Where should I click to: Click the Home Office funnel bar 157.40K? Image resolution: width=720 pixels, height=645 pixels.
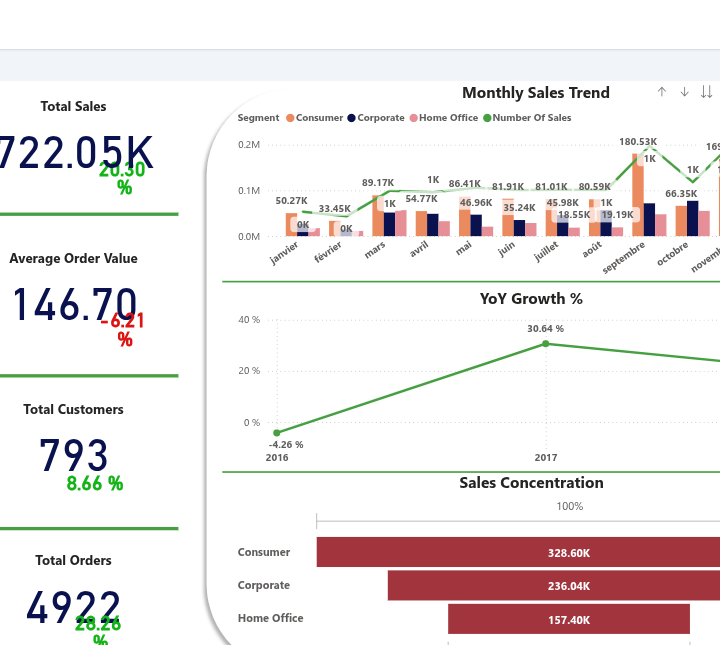pyautogui.click(x=569, y=619)
